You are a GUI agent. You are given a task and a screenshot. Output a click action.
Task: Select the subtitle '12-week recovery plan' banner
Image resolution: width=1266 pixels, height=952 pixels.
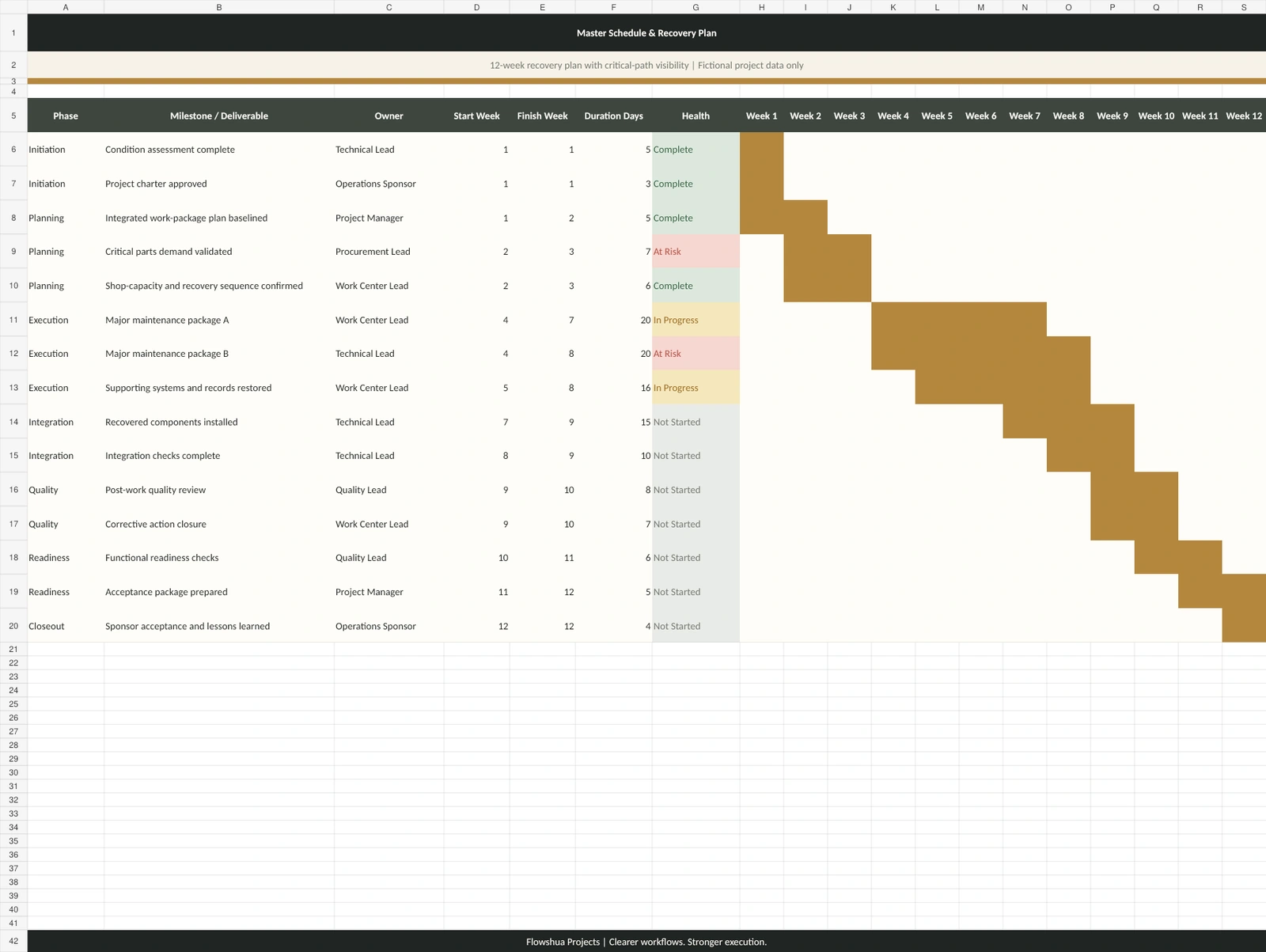pos(646,65)
